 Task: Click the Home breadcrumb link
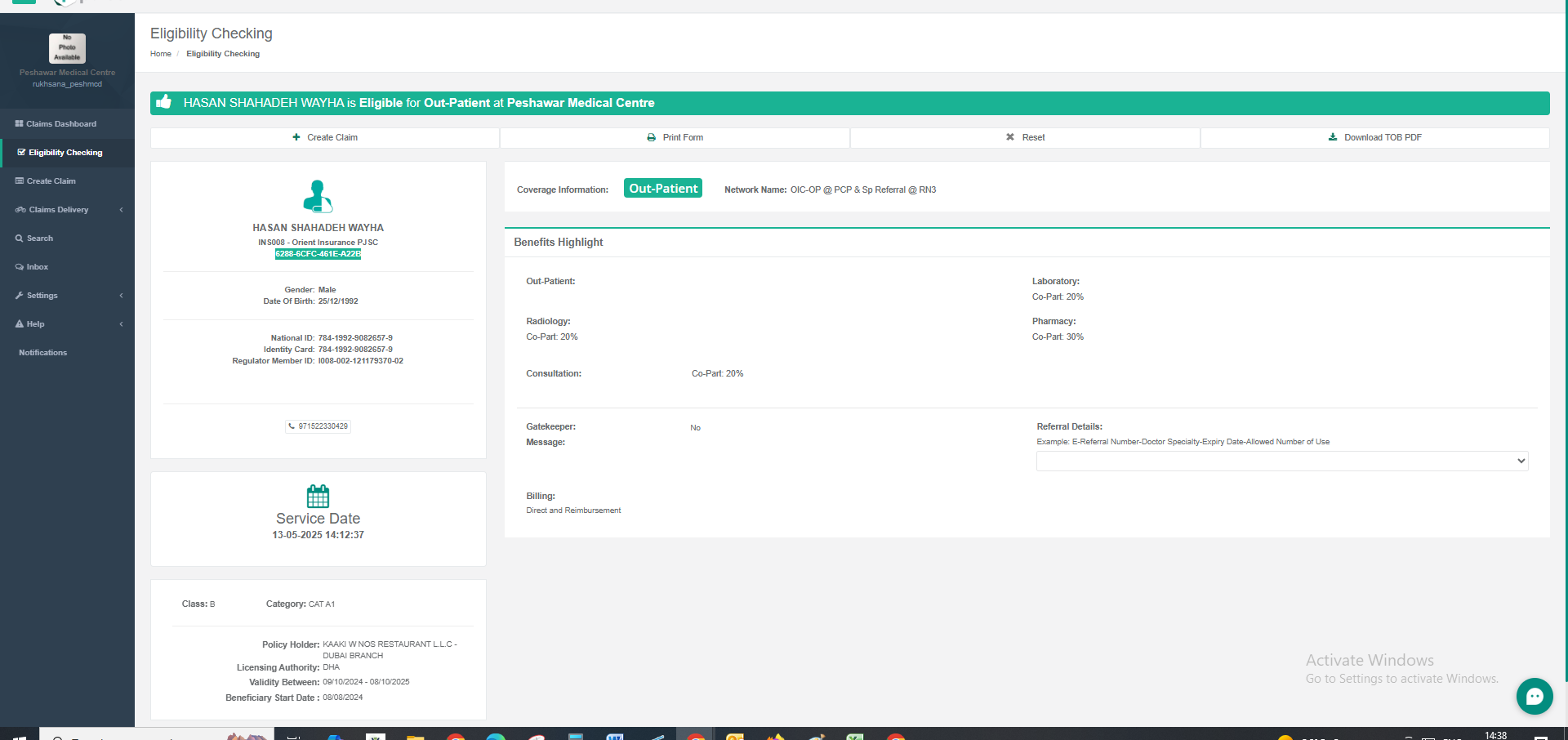click(160, 54)
